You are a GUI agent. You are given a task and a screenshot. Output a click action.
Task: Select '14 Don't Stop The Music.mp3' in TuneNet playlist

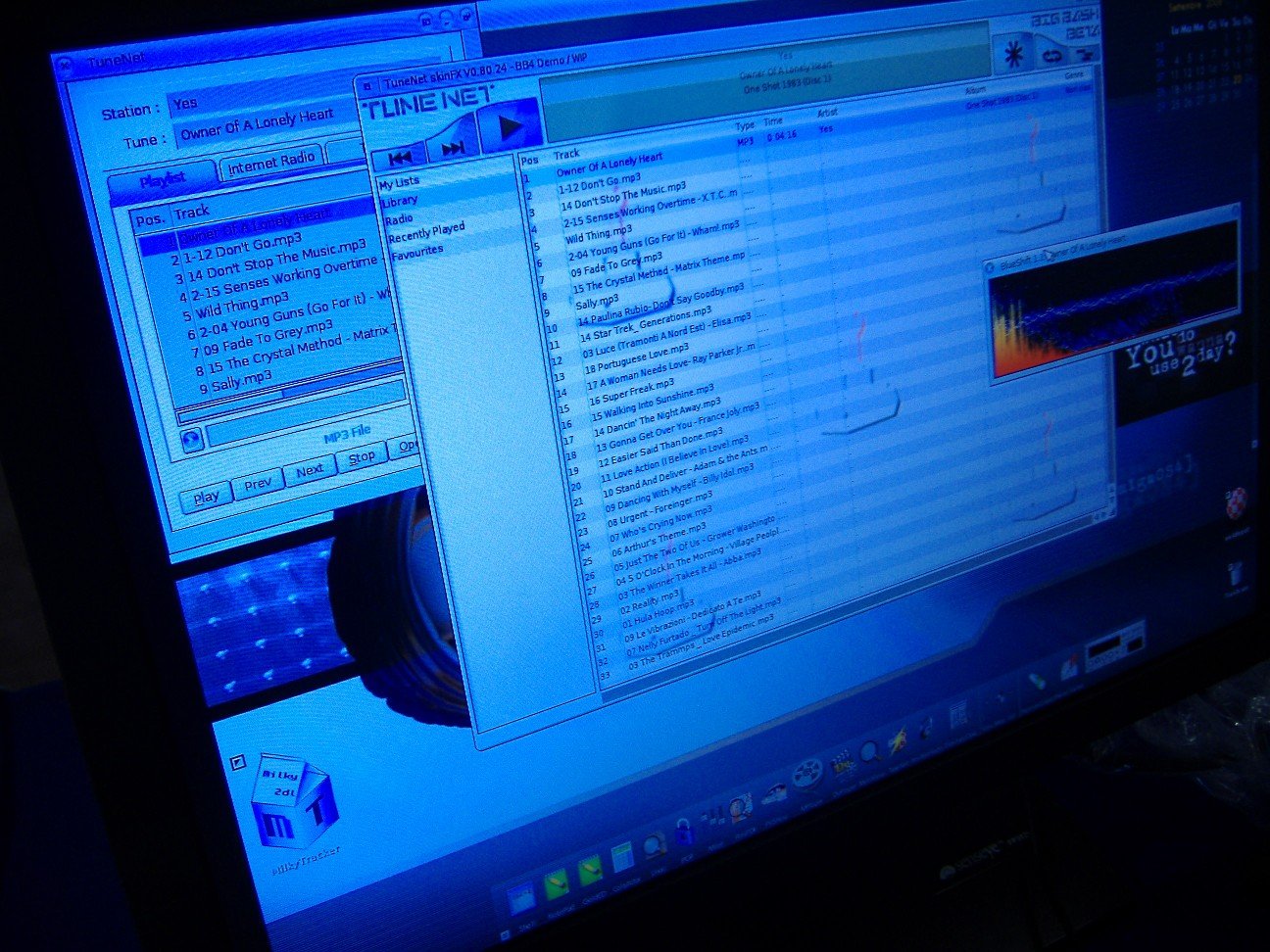coord(276,262)
